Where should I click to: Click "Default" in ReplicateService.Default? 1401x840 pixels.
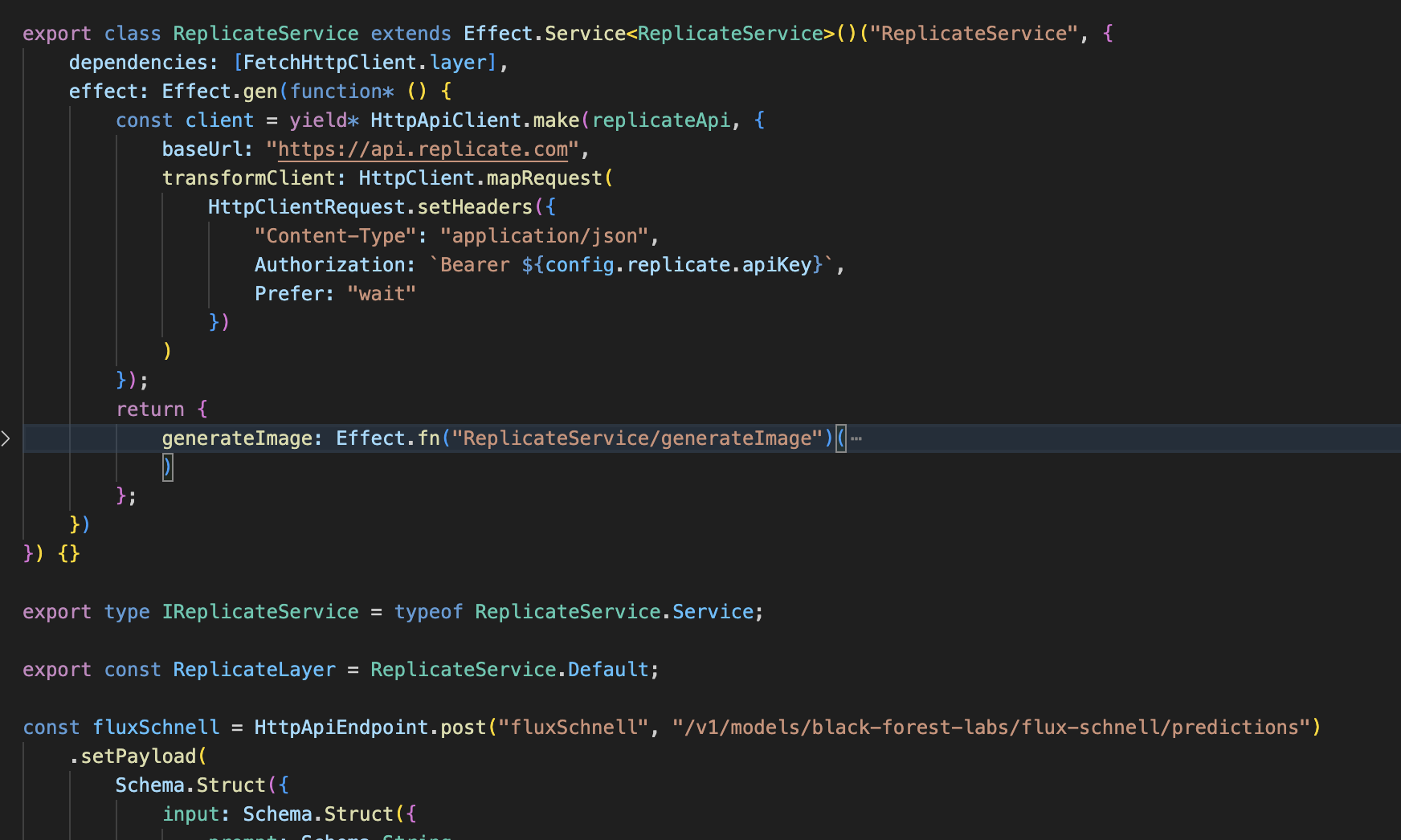[608, 670]
